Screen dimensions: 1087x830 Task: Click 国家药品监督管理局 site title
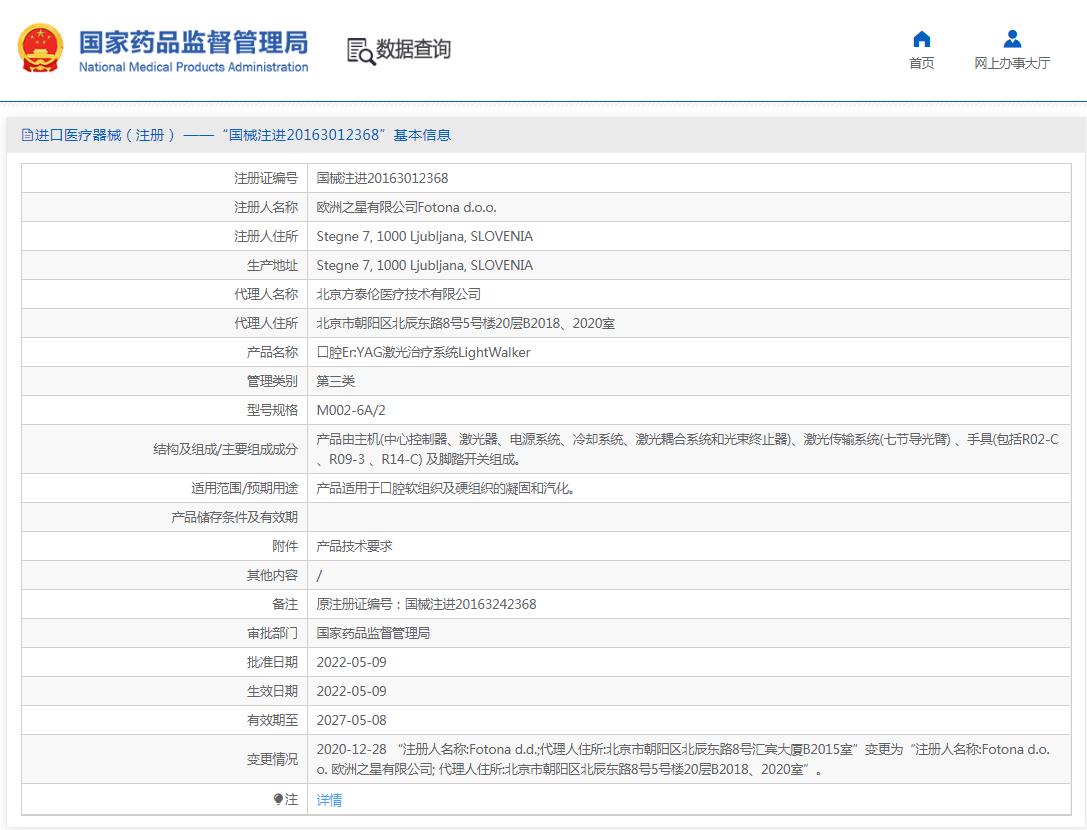[x=193, y=42]
